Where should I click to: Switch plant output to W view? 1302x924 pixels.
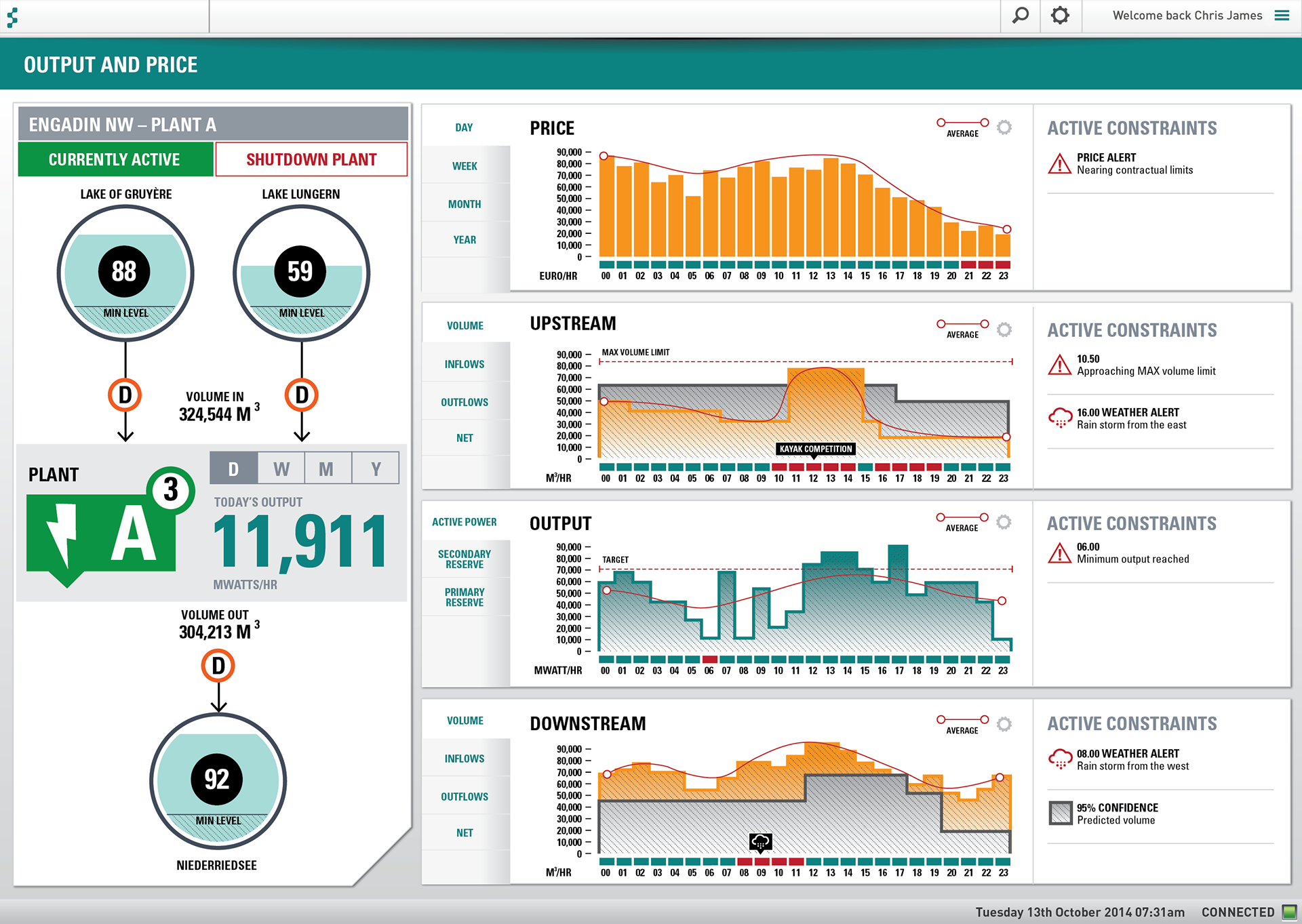pyautogui.click(x=281, y=468)
